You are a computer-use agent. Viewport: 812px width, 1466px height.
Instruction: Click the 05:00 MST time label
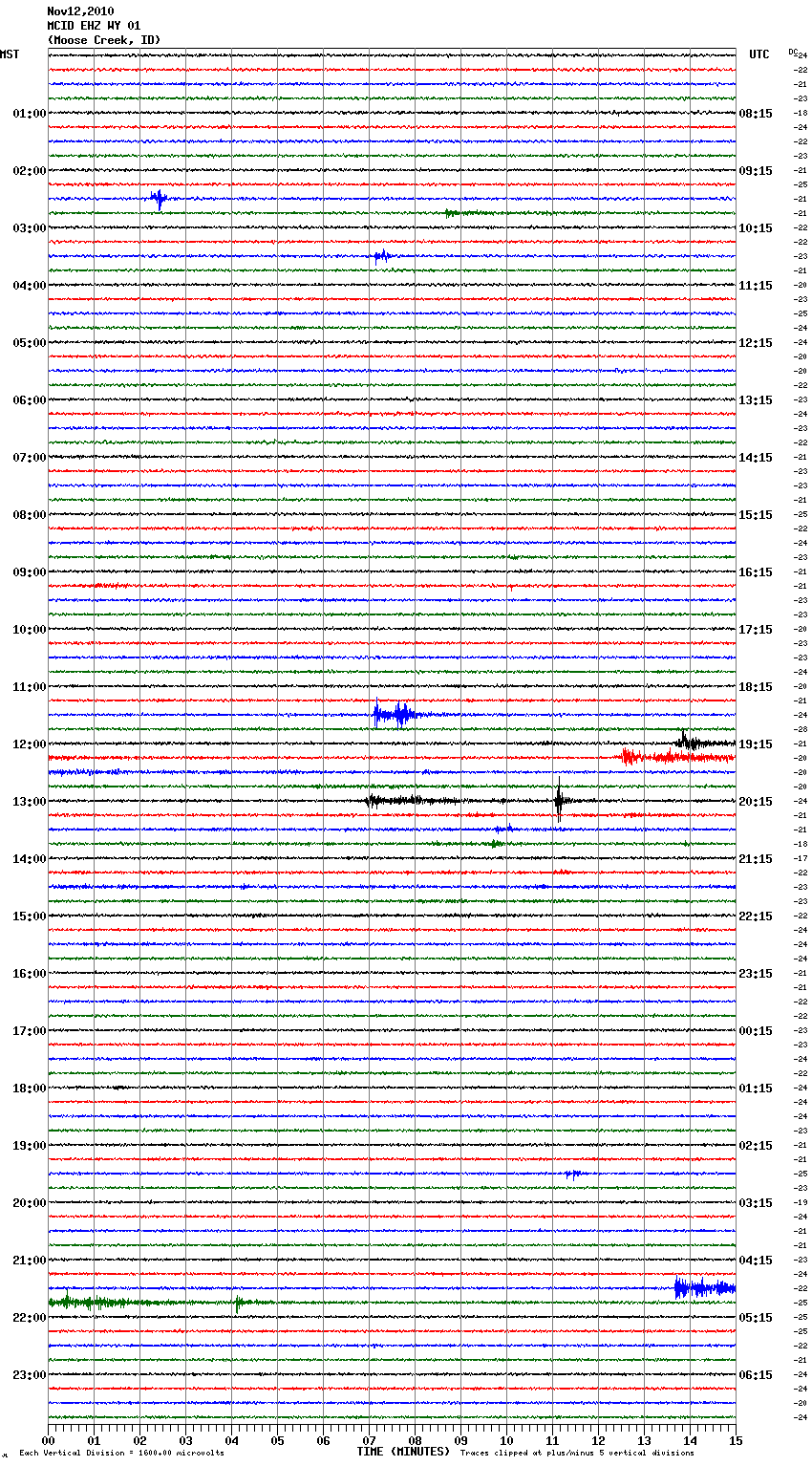(30, 343)
